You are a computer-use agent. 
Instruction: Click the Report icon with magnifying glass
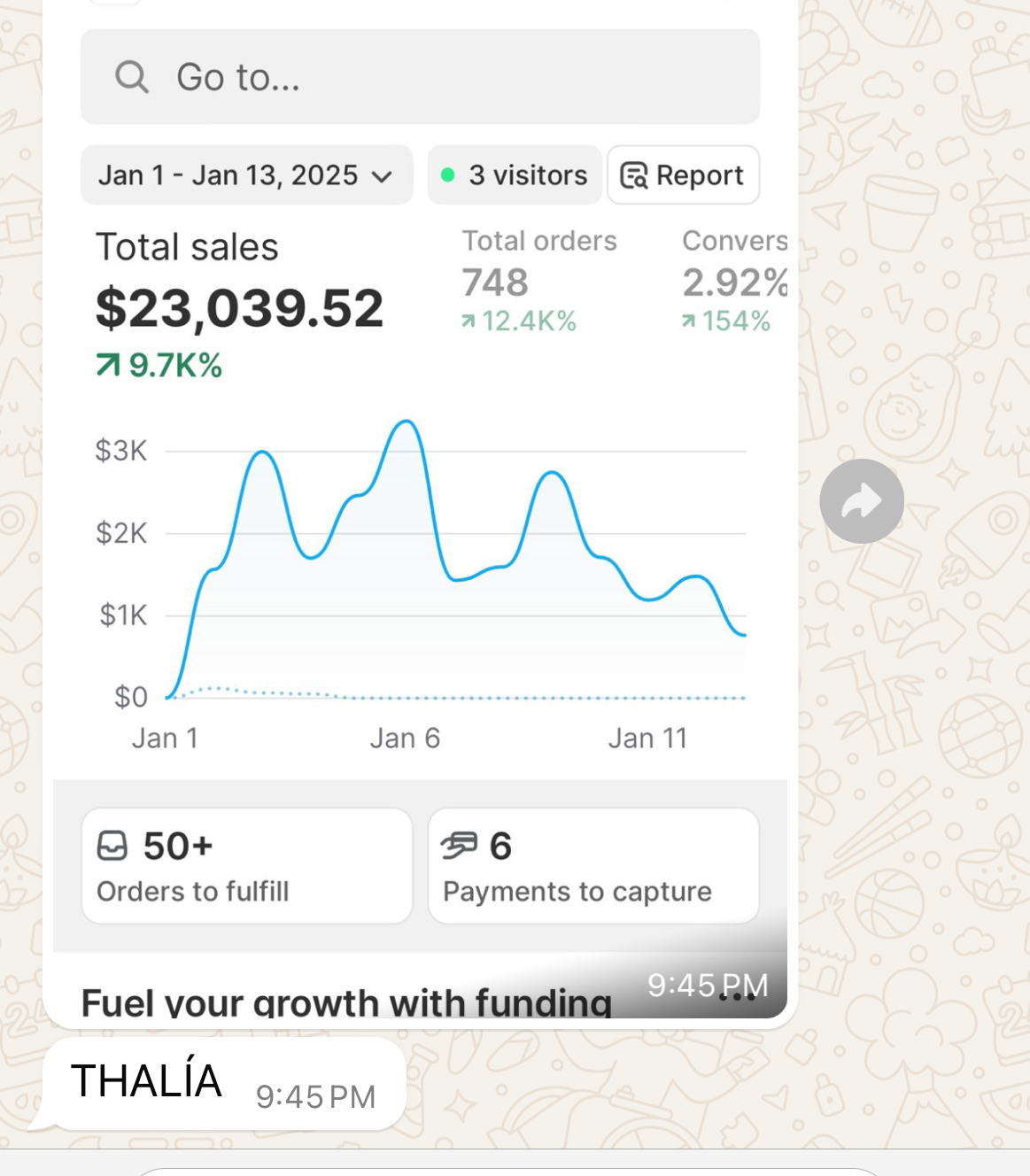(x=633, y=175)
